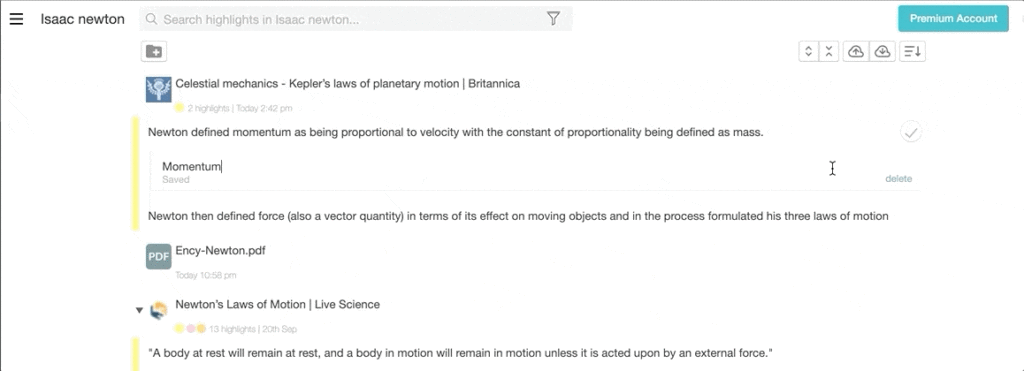Viewport: 1024px width, 371px height.
Task: Click the Premium Account button
Action: click(953, 18)
